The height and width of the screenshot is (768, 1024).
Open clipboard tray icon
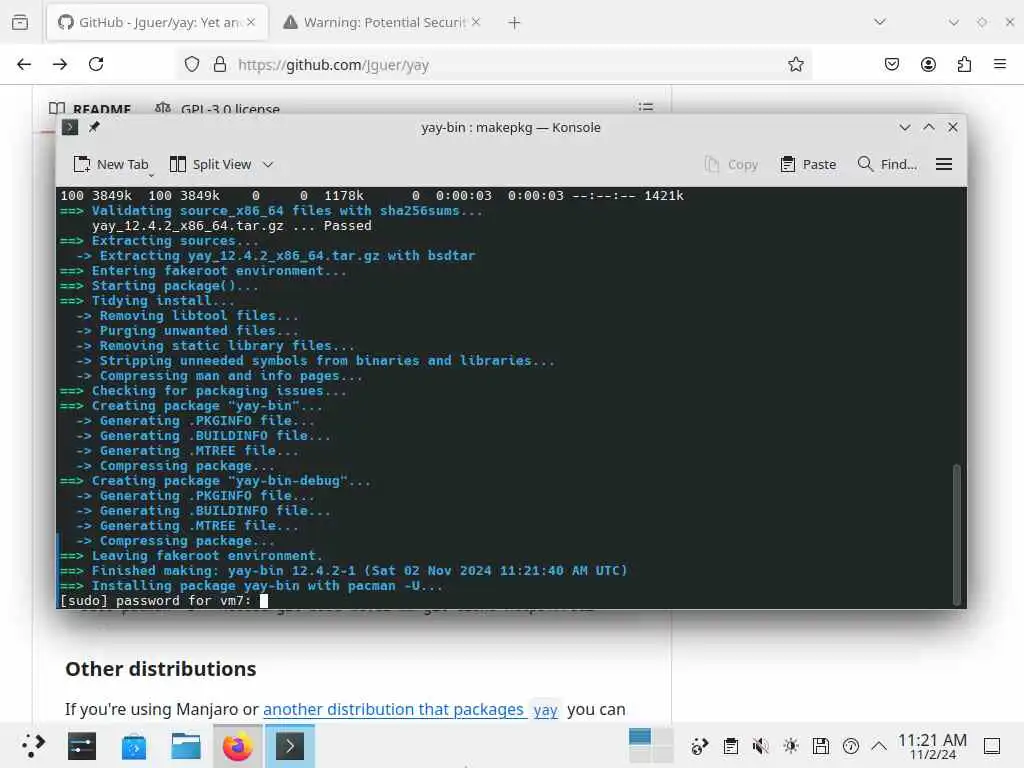click(731, 746)
